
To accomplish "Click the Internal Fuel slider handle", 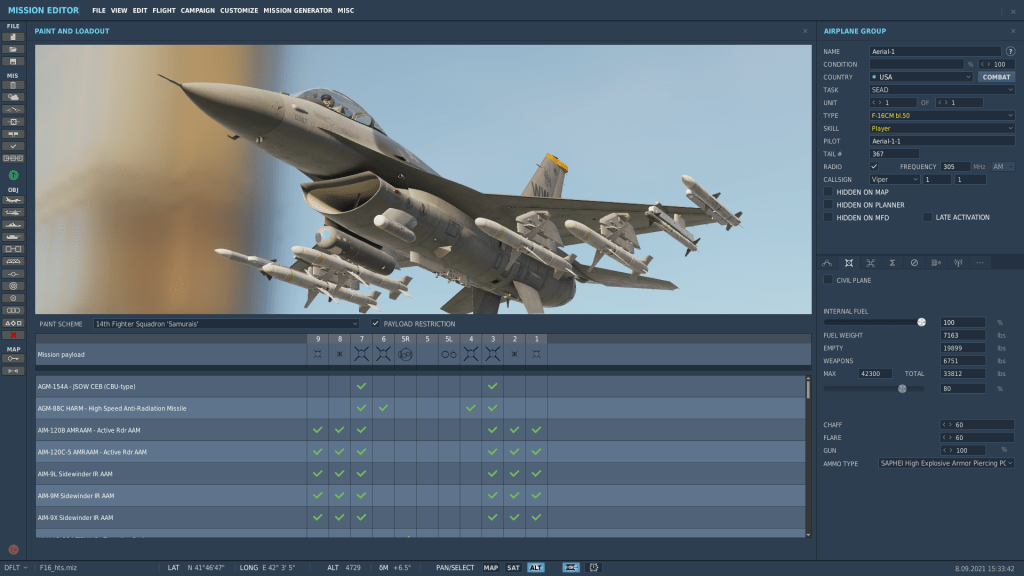I will (x=921, y=322).
